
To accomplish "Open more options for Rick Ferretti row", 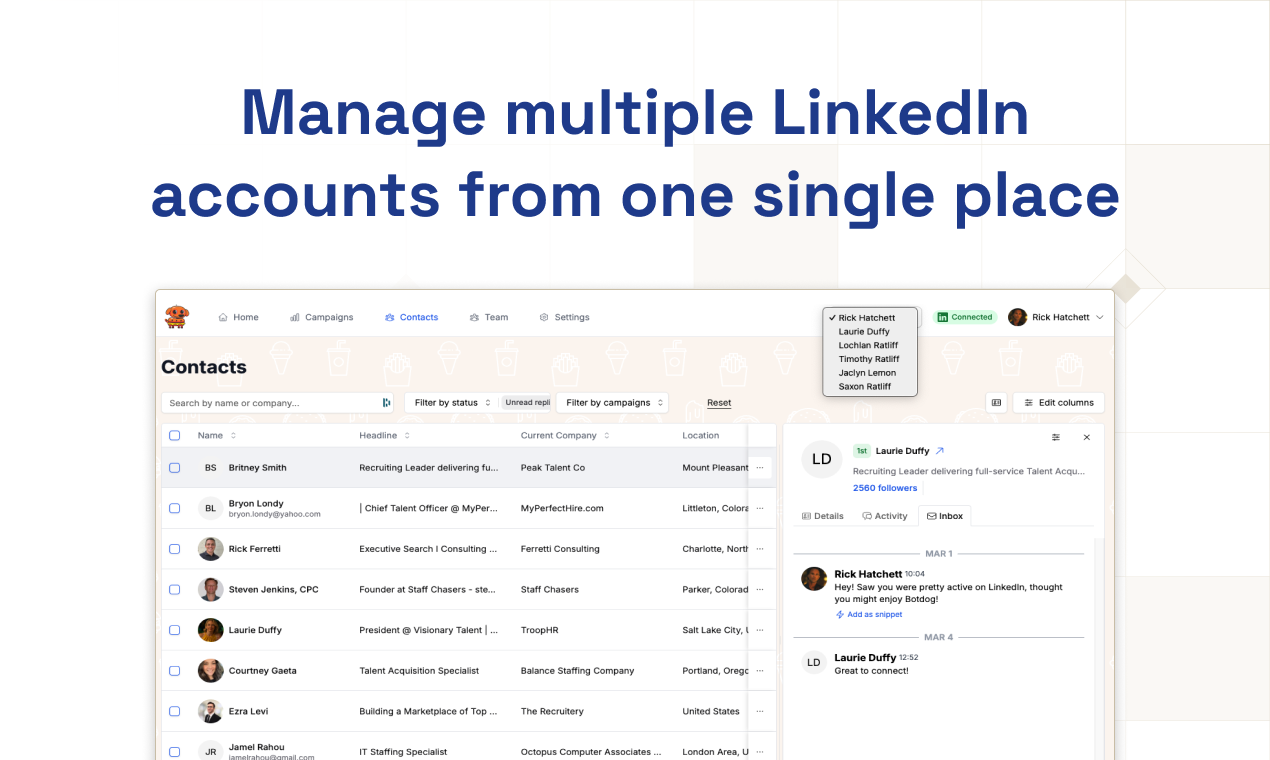I will click(760, 549).
